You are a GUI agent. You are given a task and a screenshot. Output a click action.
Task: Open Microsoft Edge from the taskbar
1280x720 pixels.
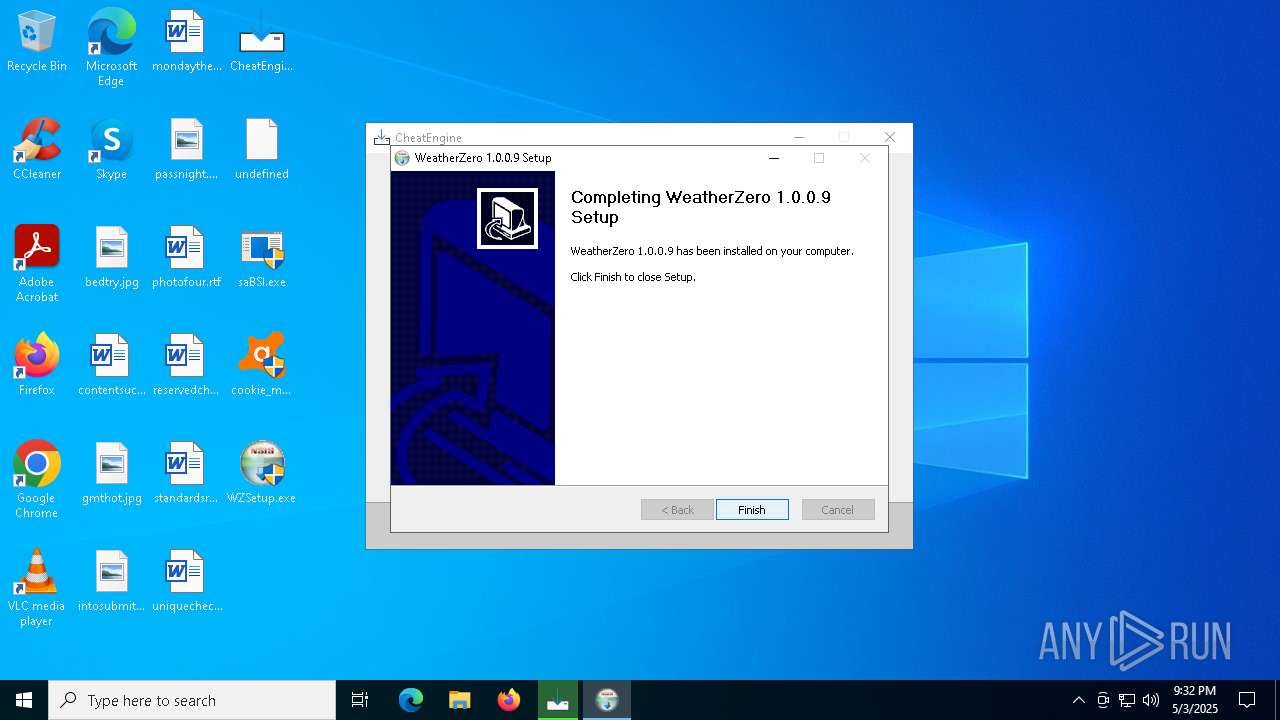(x=411, y=700)
